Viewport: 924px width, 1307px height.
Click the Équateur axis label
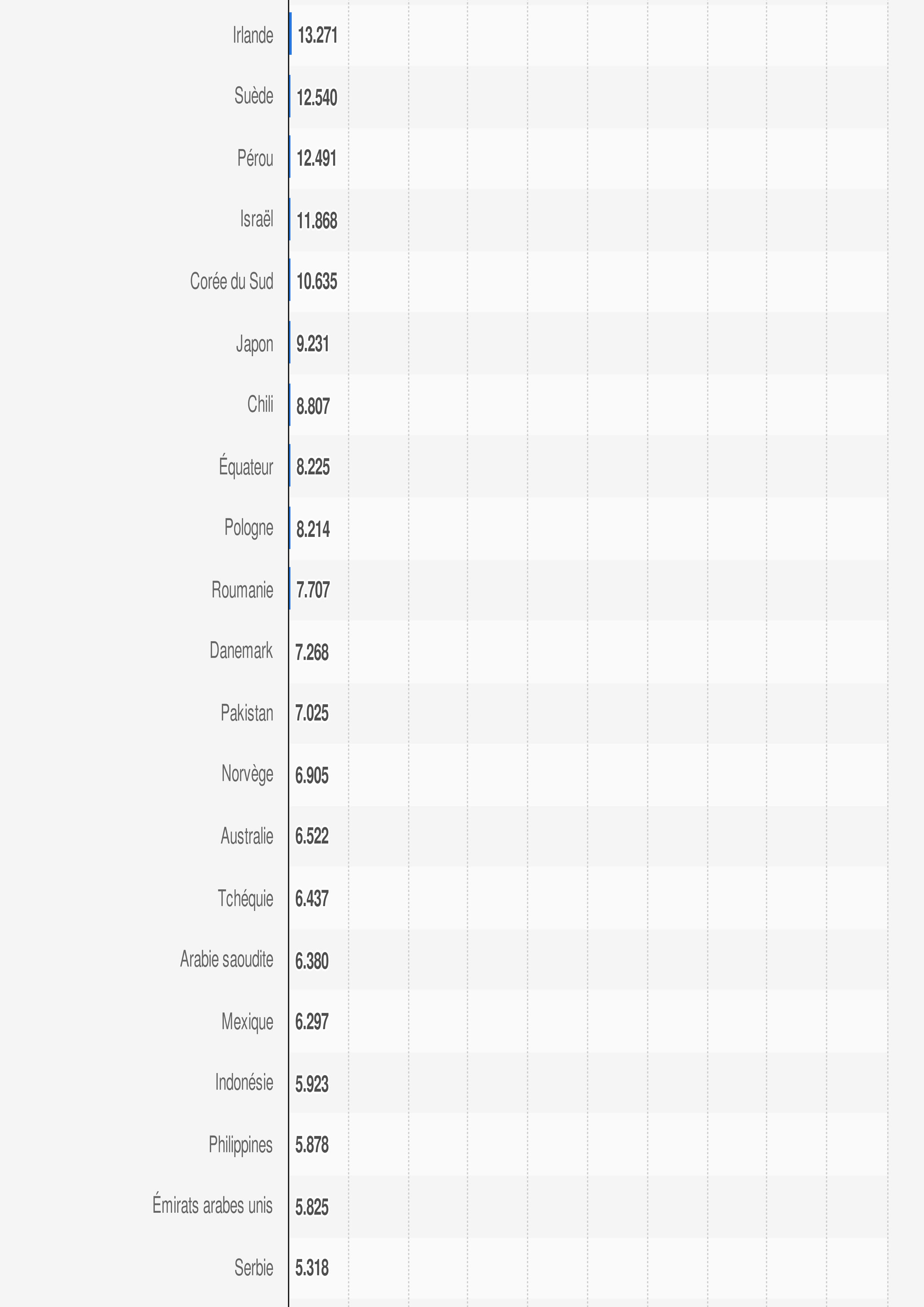coord(246,466)
